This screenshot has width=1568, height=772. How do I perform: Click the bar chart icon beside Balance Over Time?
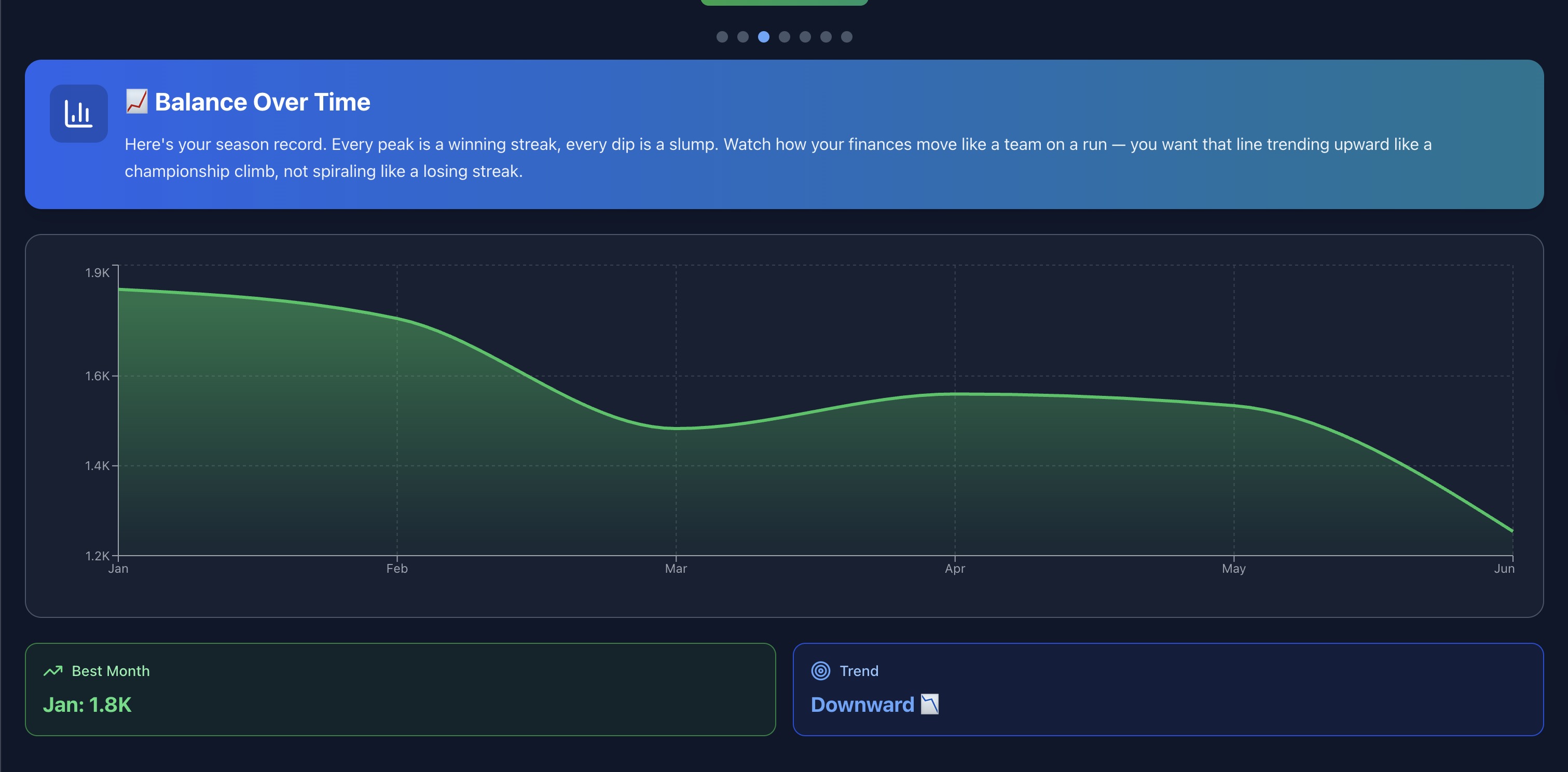pyautogui.click(x=78, y=114)
